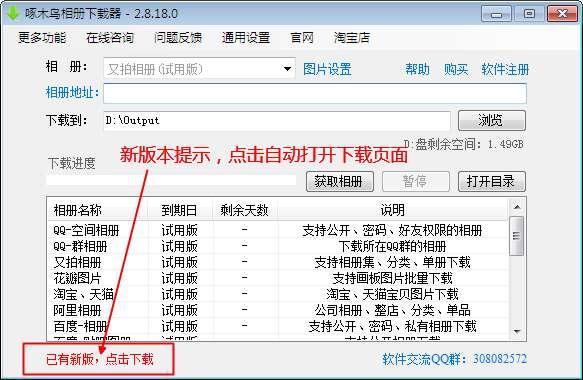Click the 购买 purchase link
This screenshot has height=380, width=583.
point(456,69)
